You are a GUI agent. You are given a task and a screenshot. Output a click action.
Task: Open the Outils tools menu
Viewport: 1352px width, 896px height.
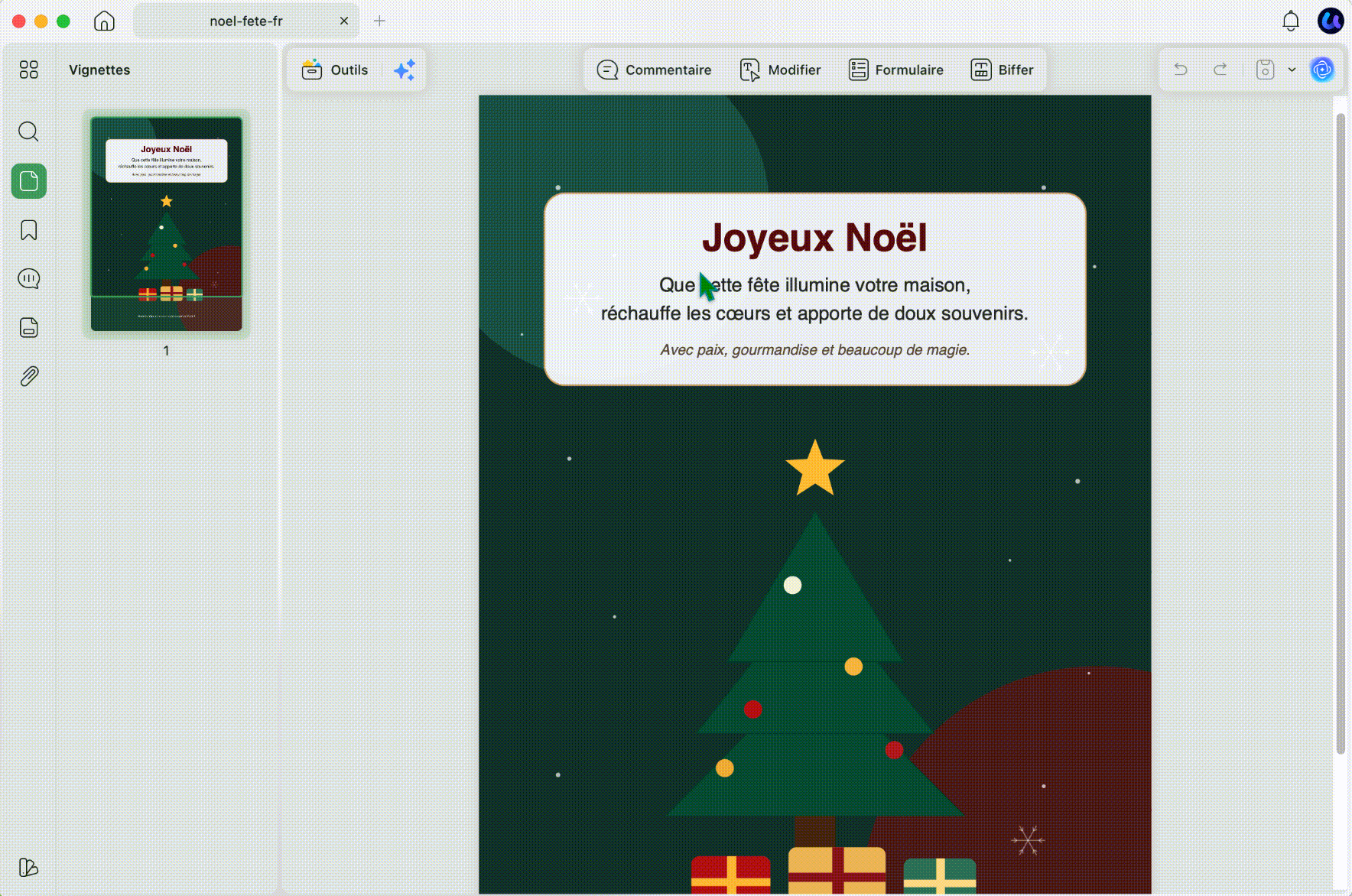(x=335, y=70)
